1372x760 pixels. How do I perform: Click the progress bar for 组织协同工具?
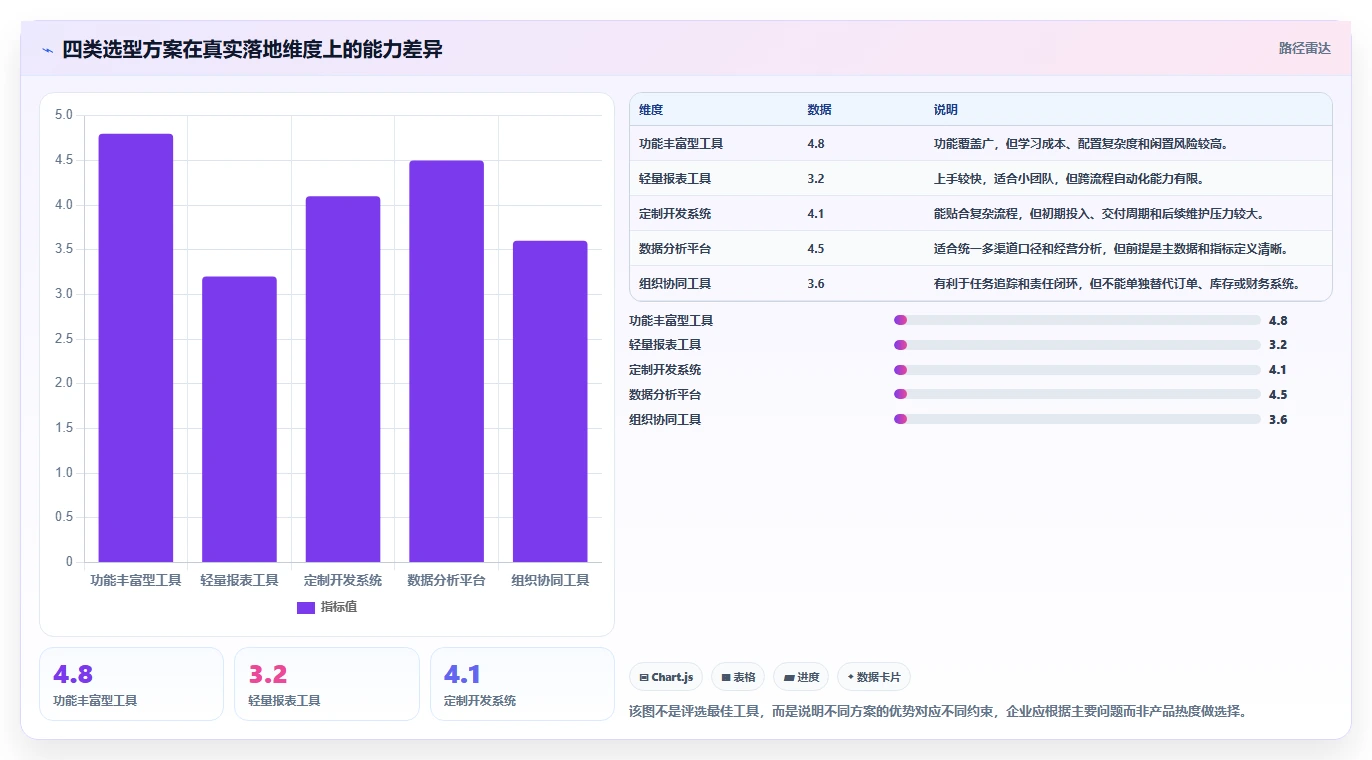tap(1077, 420)
